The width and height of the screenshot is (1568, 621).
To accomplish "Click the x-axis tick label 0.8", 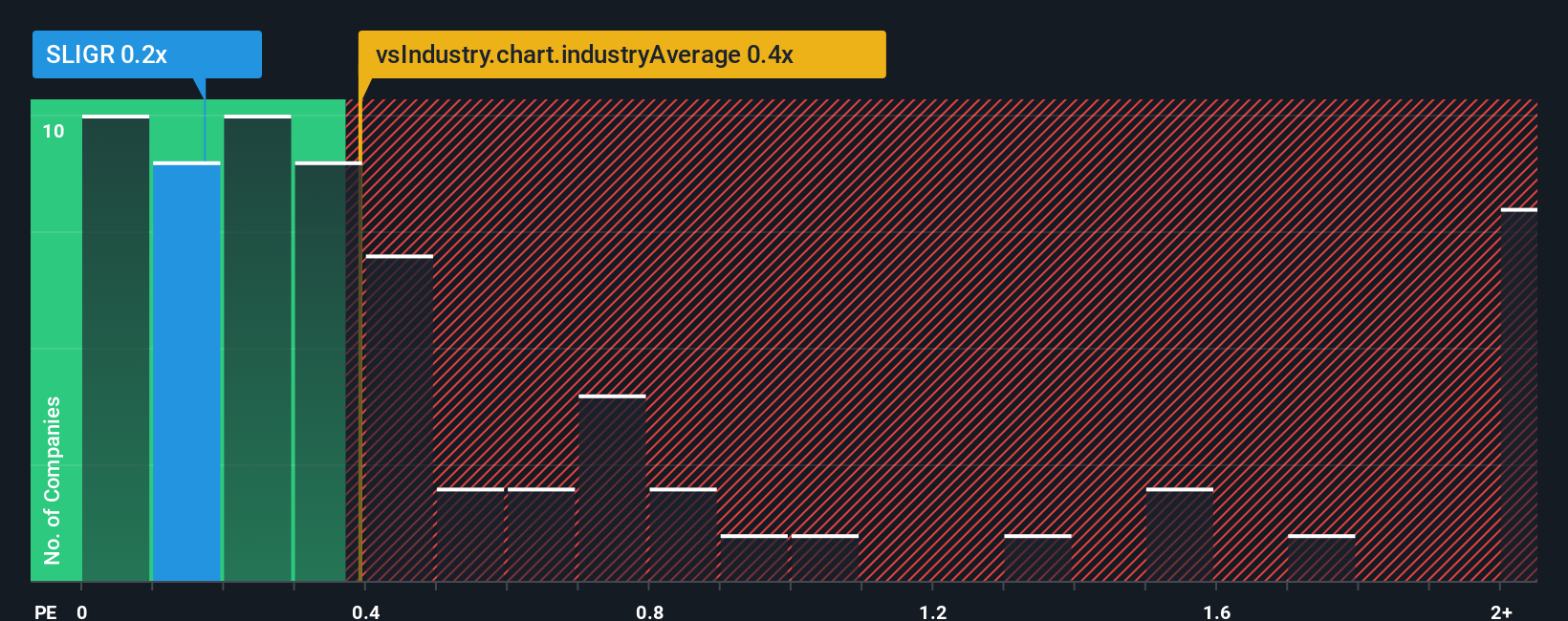I will [649, 611].
